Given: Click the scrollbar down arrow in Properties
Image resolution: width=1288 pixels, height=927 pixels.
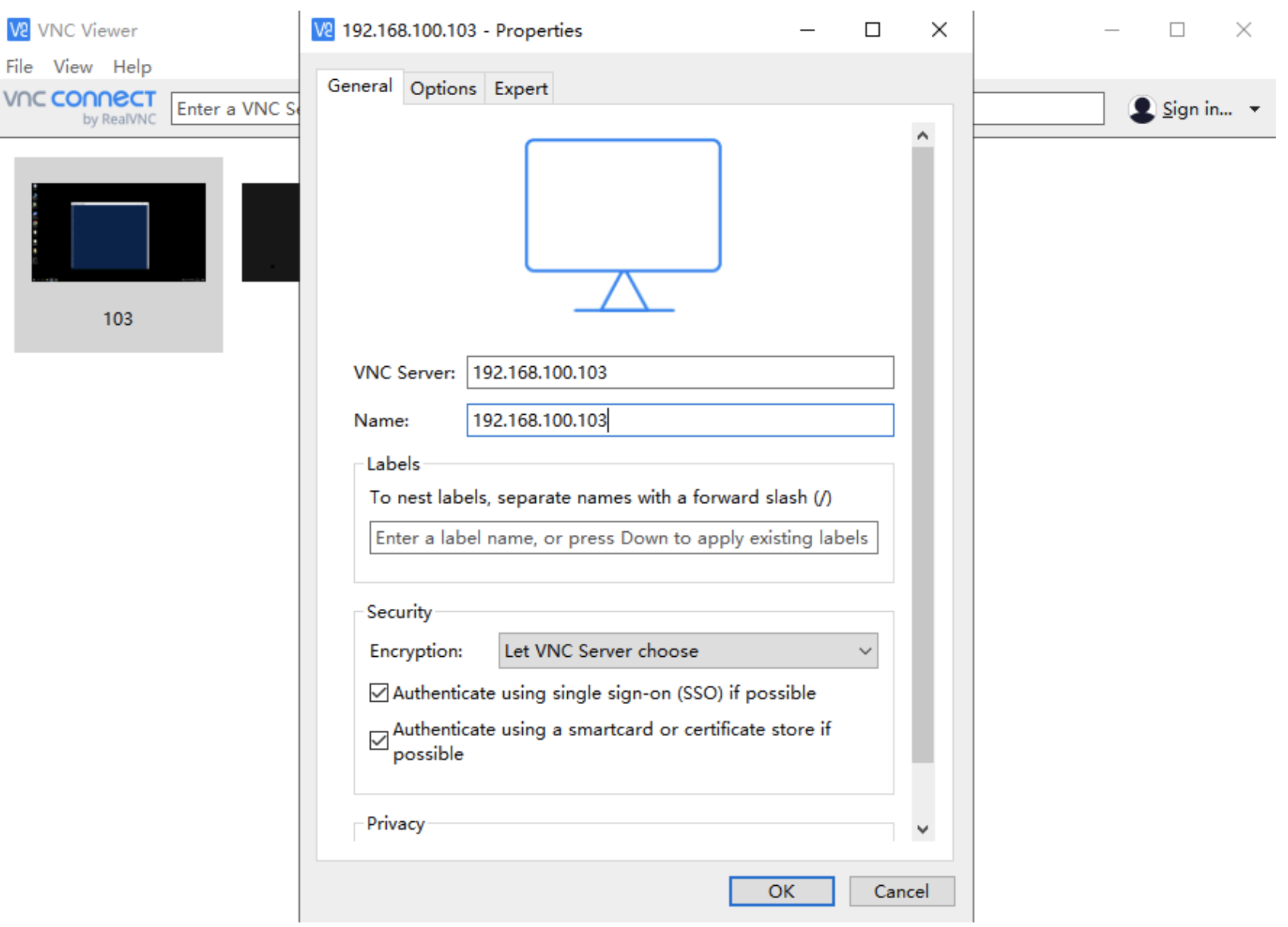Looking at the screenshot, I should point(923,830).
